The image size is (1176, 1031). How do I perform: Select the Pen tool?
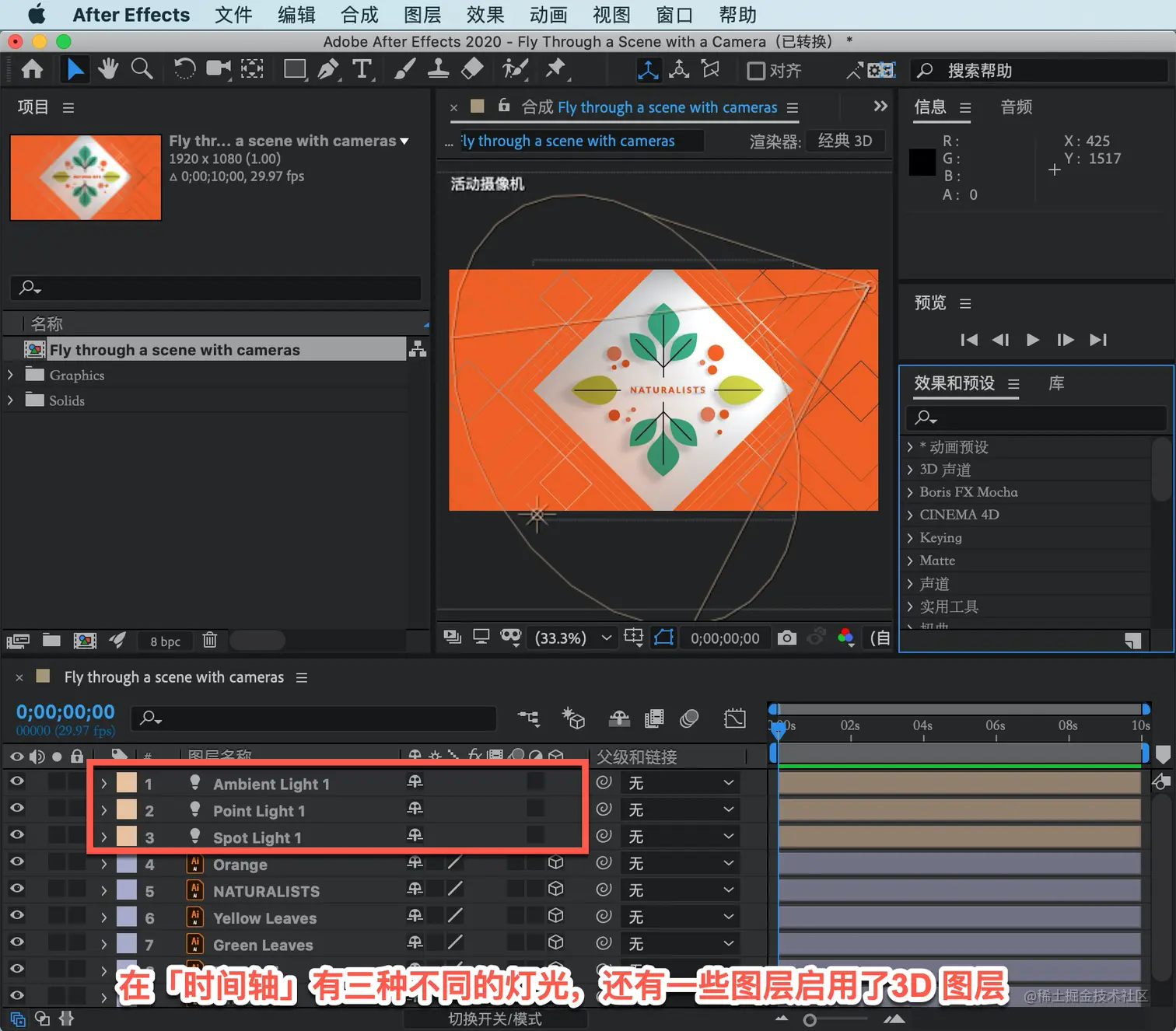(328, 70)
